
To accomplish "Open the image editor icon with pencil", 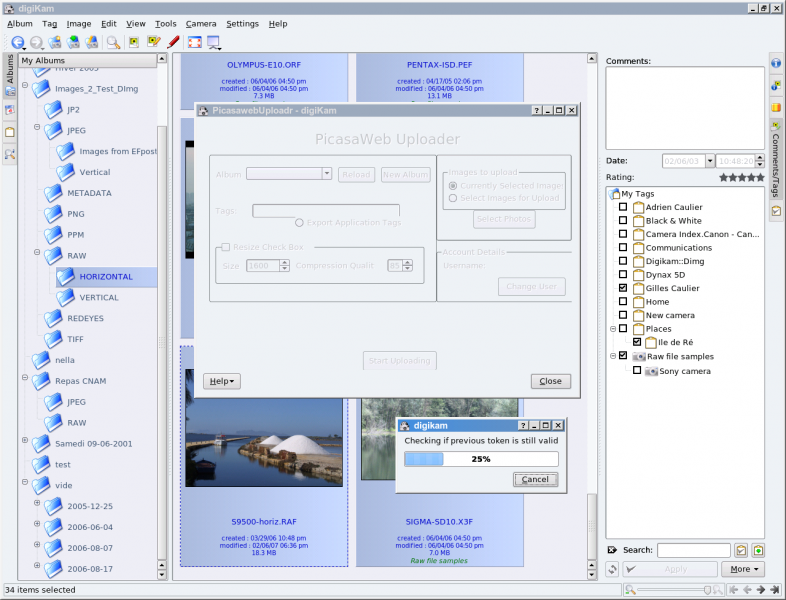I will coord(153,43).
